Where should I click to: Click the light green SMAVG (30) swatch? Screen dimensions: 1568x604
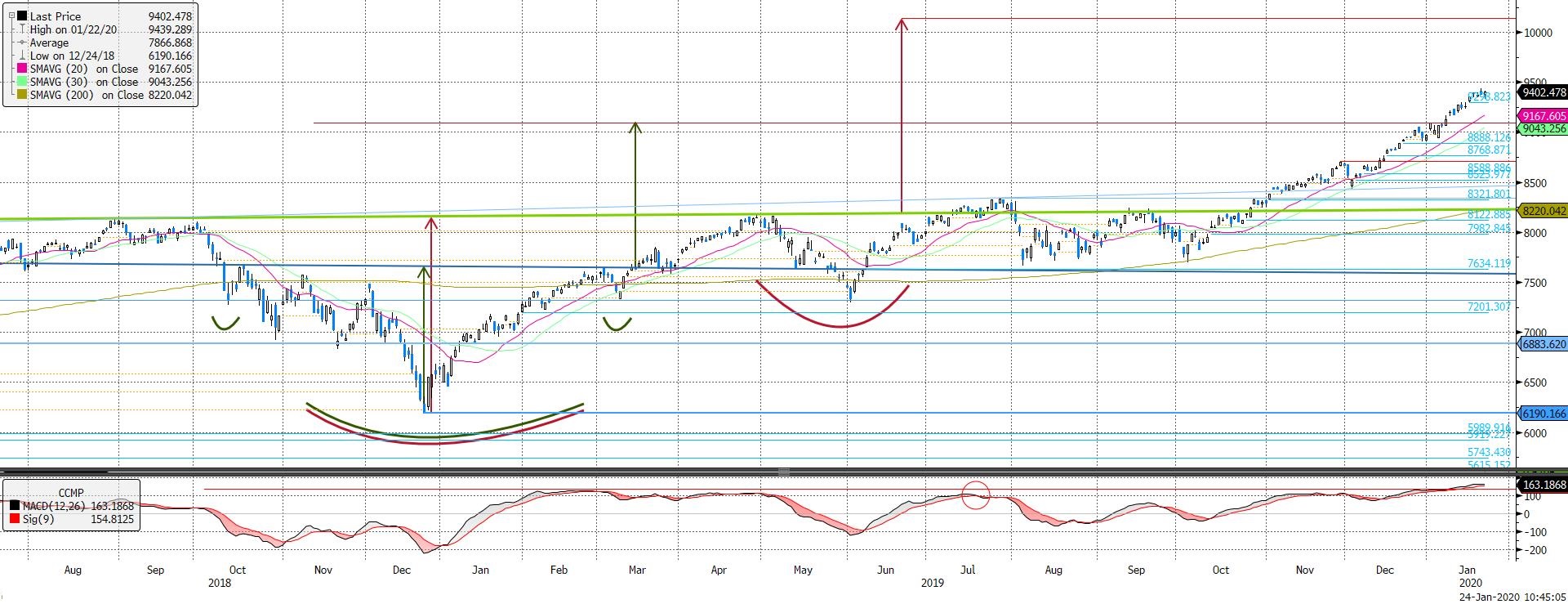[x=21, y=83]
